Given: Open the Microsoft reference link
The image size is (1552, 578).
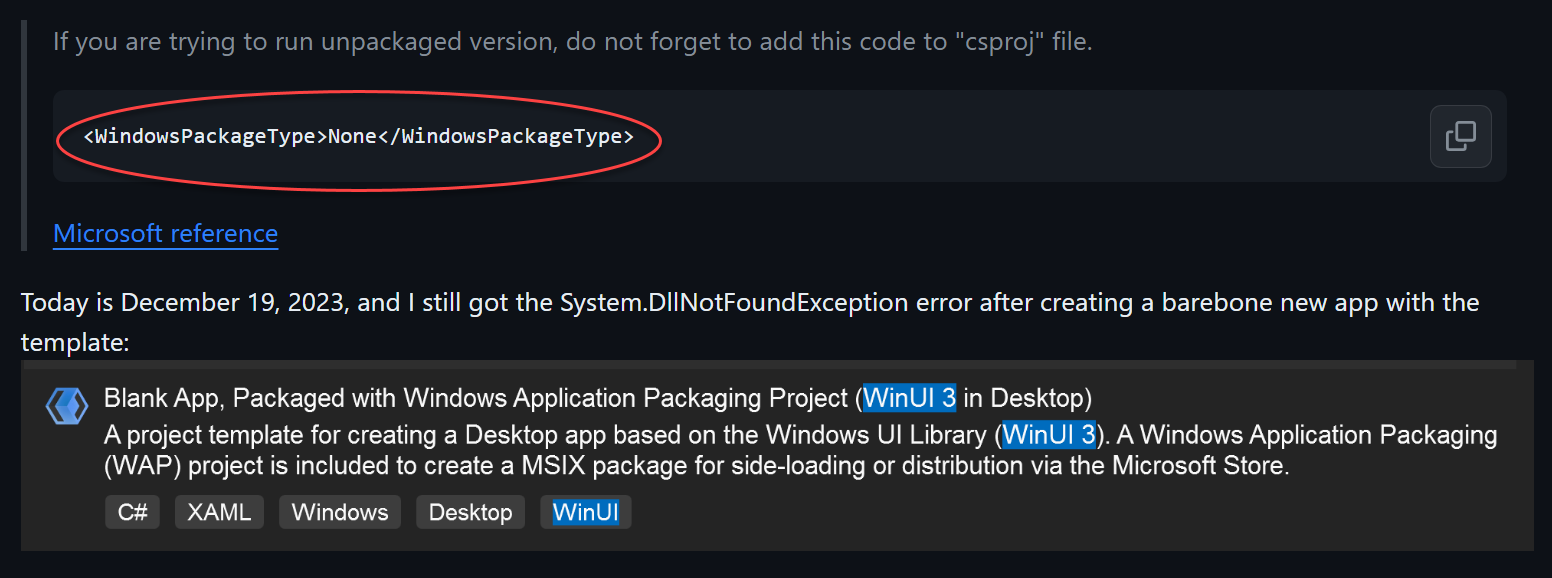Looking at the screenshot, I should coord(165,233).
